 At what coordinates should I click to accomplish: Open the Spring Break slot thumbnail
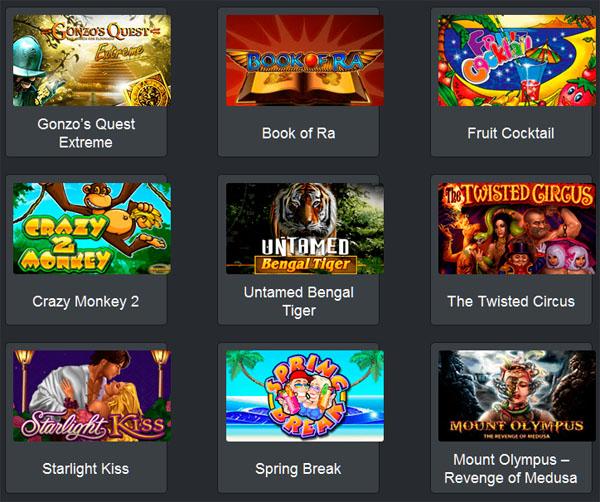tap(305, 396)
